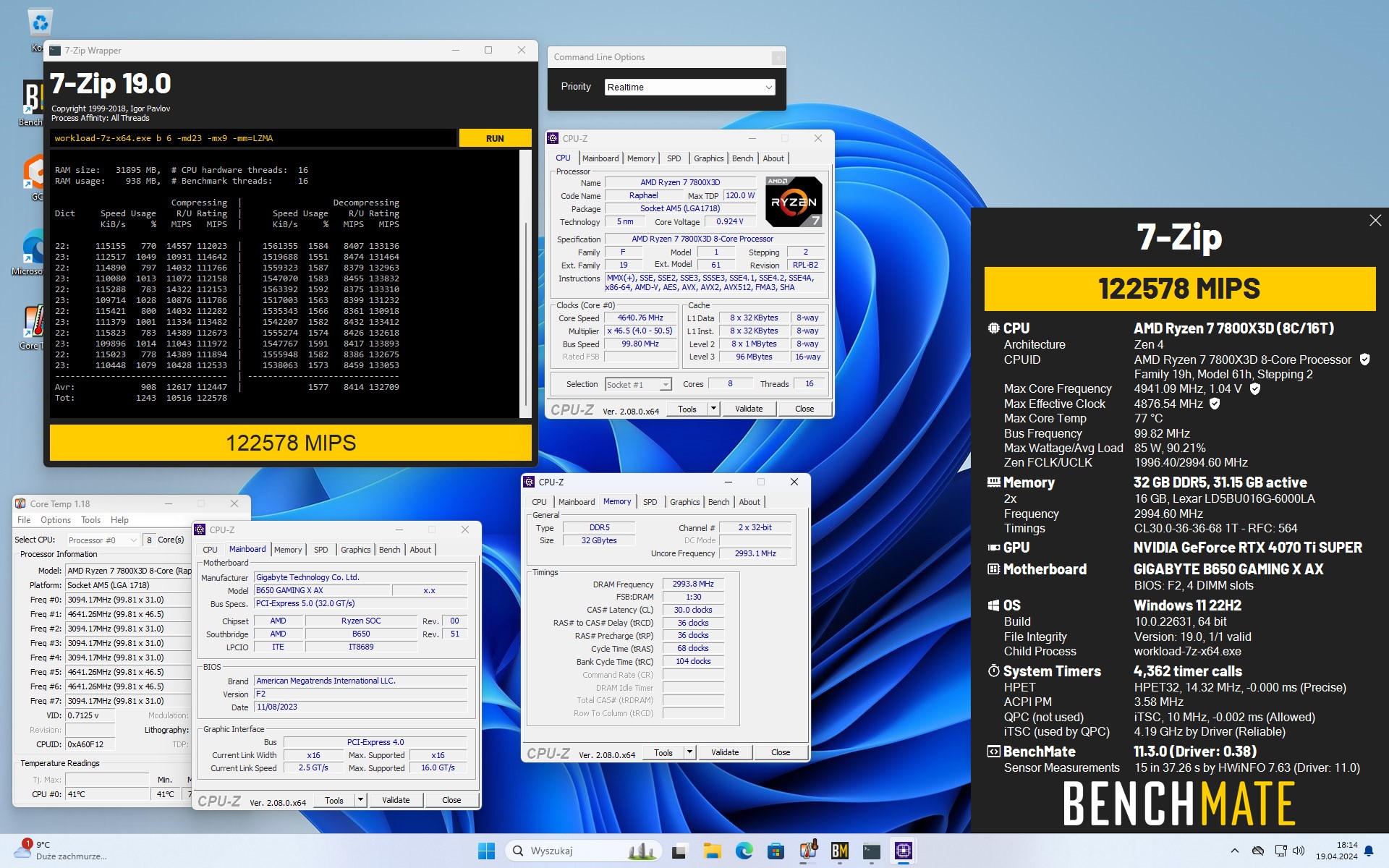This screenshot has width=1389, height=868.
Task: Open the Priority Realtime dropdown
Action: pos(690,88)
